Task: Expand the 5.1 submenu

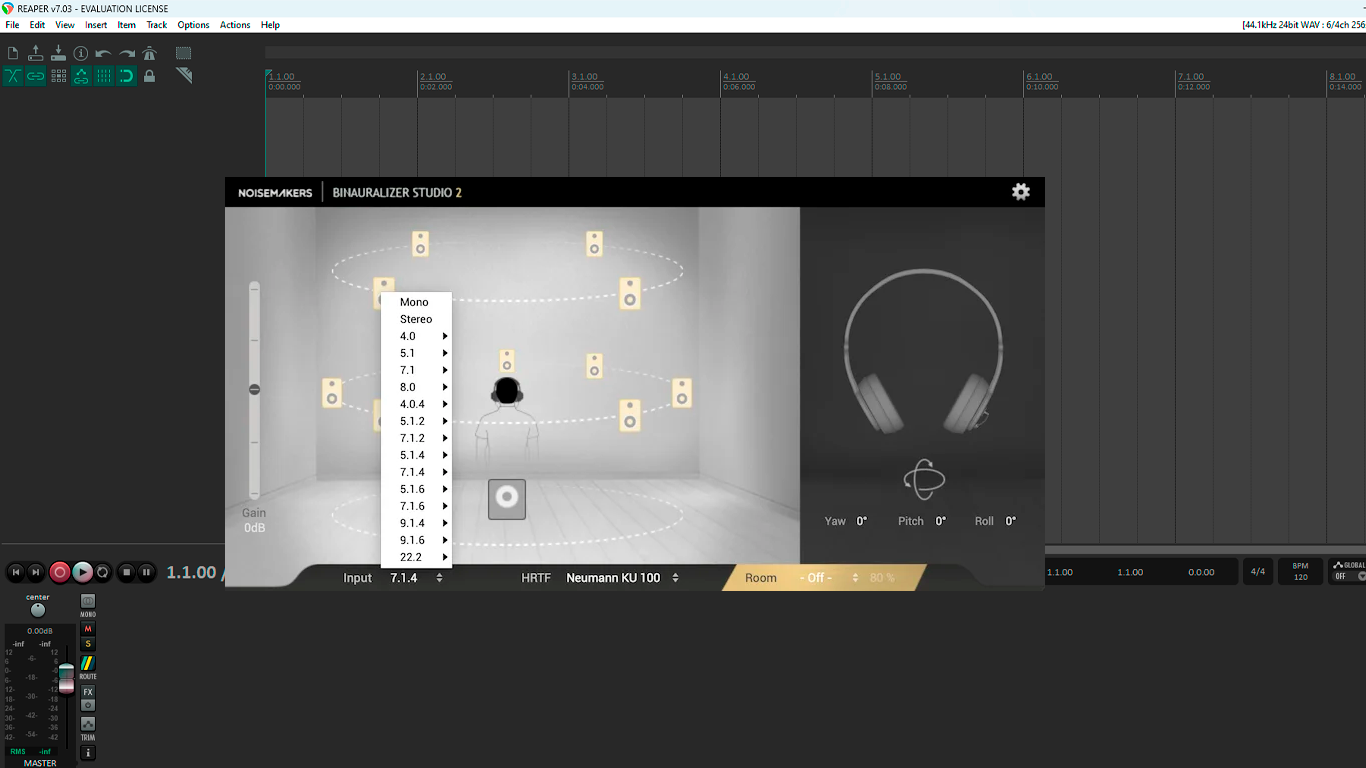Action: [x=417, y=353]
